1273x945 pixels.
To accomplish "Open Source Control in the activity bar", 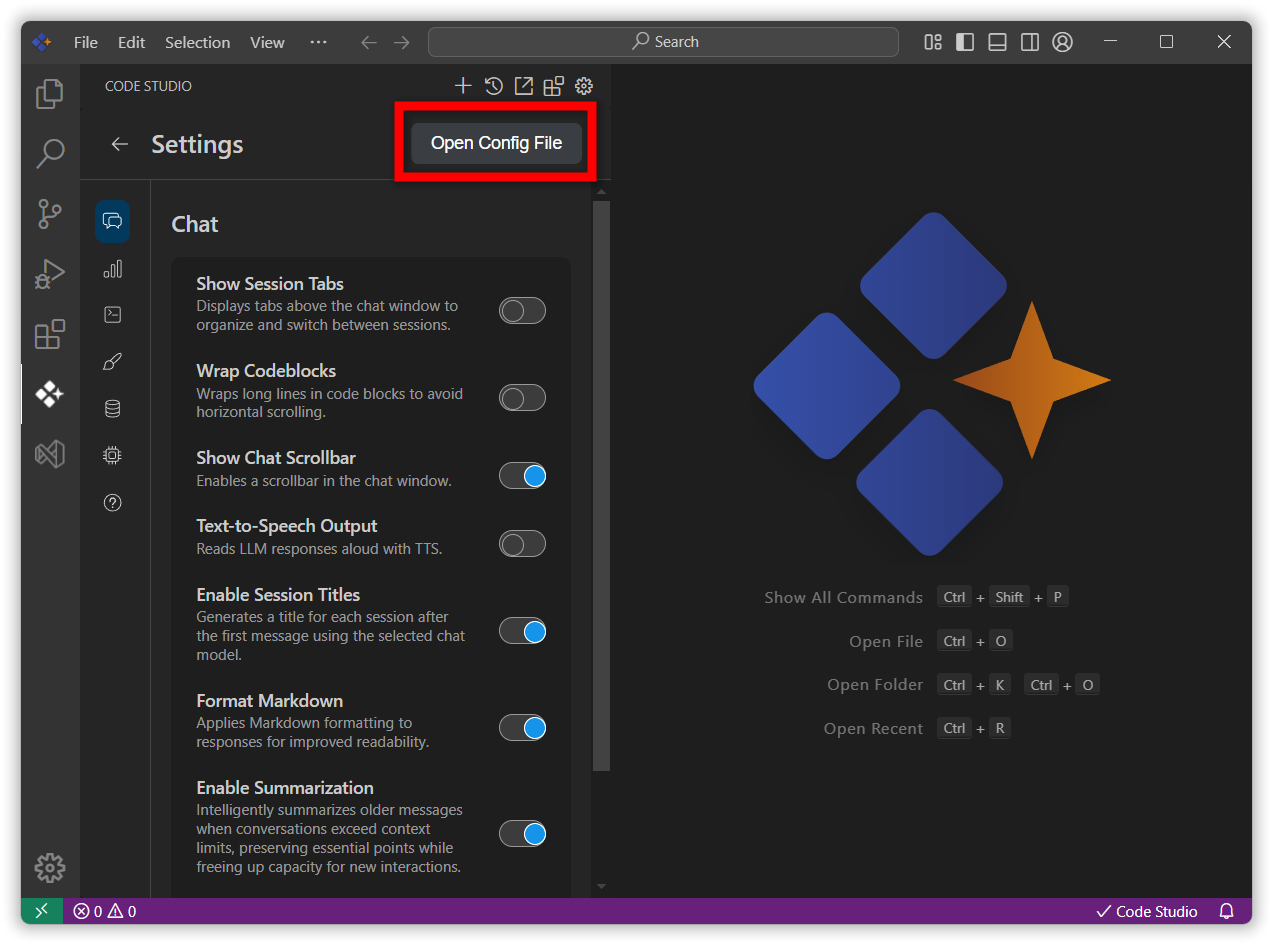I will click(50, 213).
